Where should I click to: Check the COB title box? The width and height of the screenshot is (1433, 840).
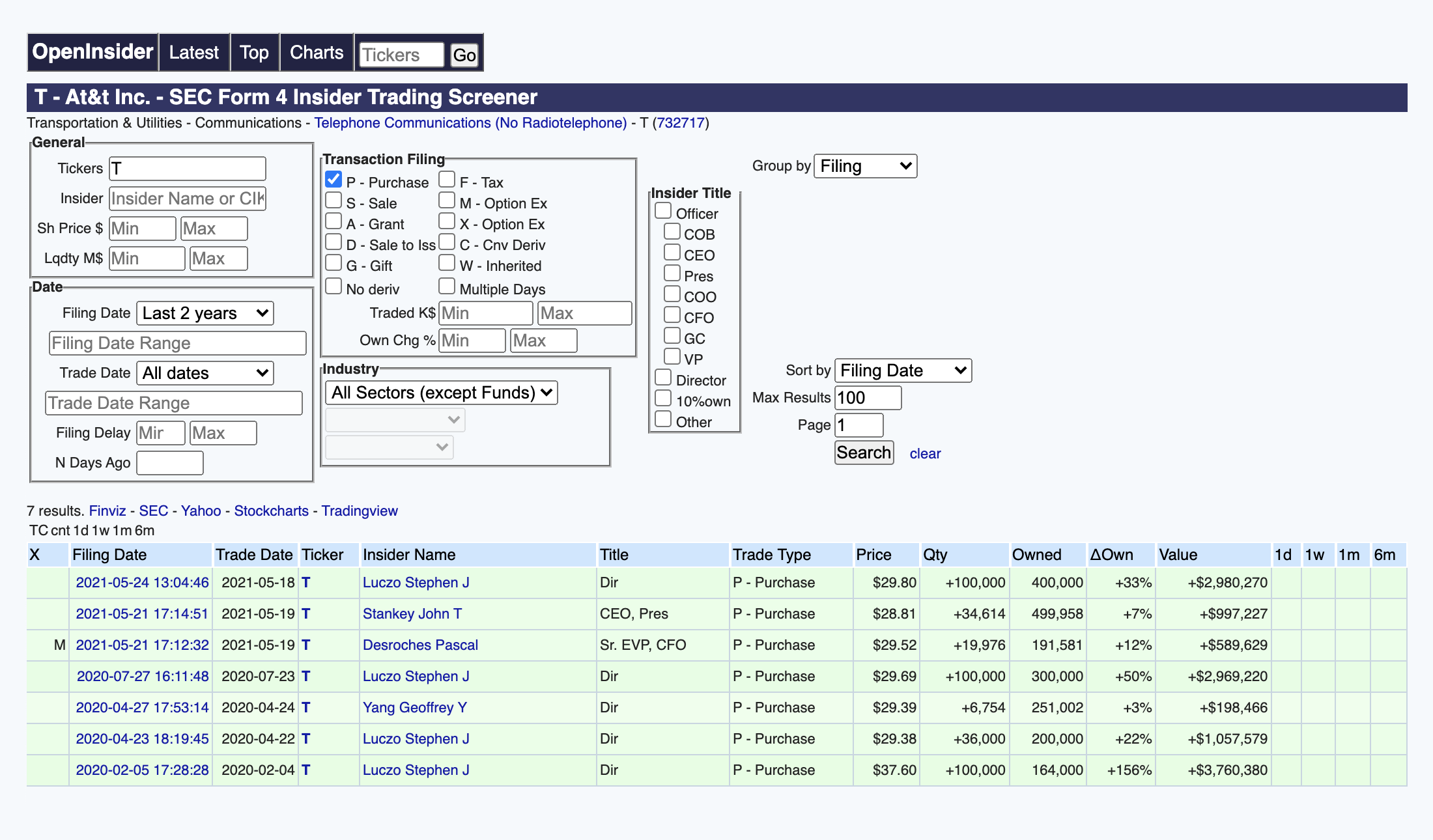(672, 232)
